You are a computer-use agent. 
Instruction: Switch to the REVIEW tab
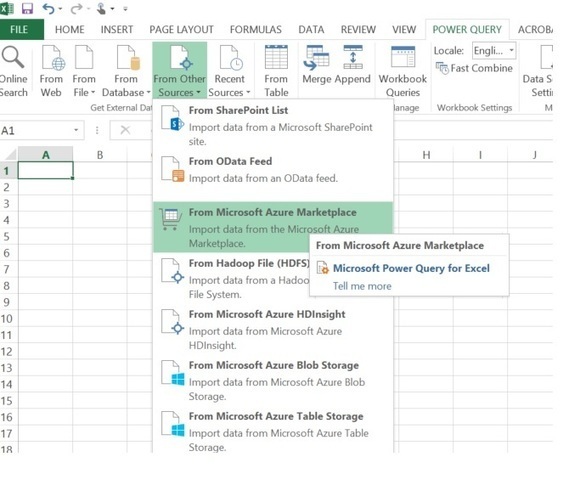(x=358, y=29)
